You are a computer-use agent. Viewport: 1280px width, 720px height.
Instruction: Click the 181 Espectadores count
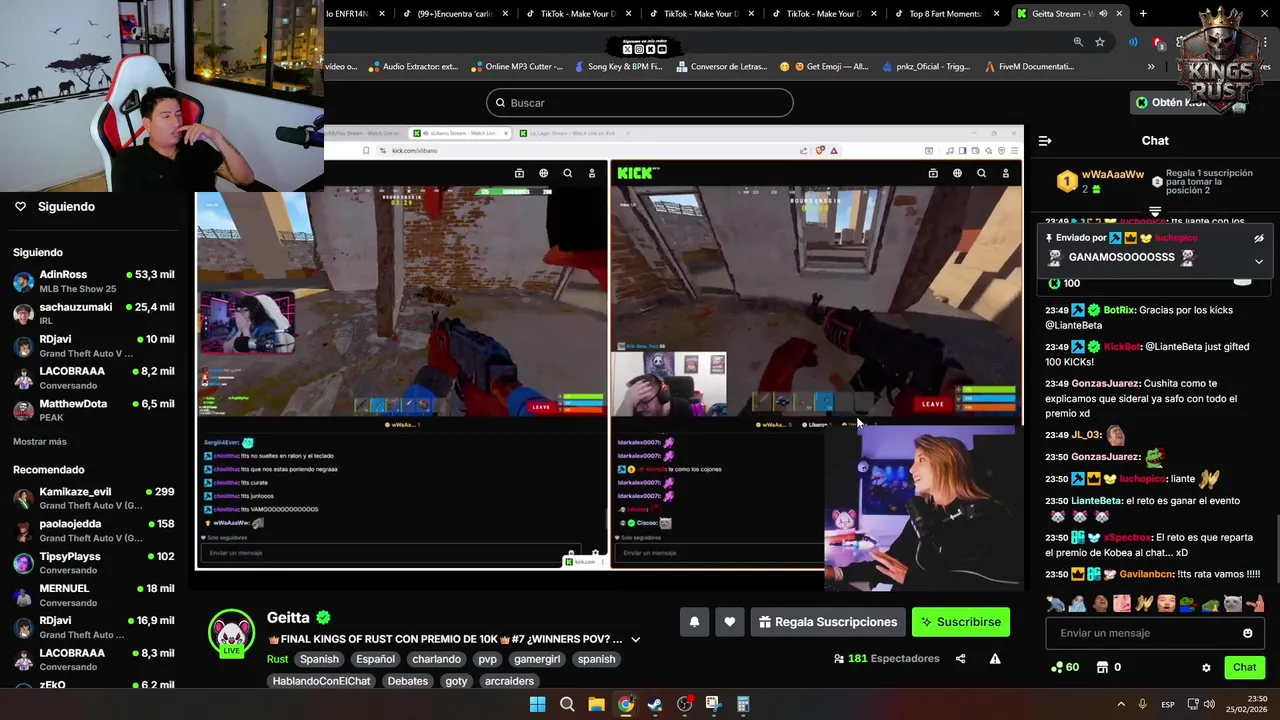pos(886,659)
